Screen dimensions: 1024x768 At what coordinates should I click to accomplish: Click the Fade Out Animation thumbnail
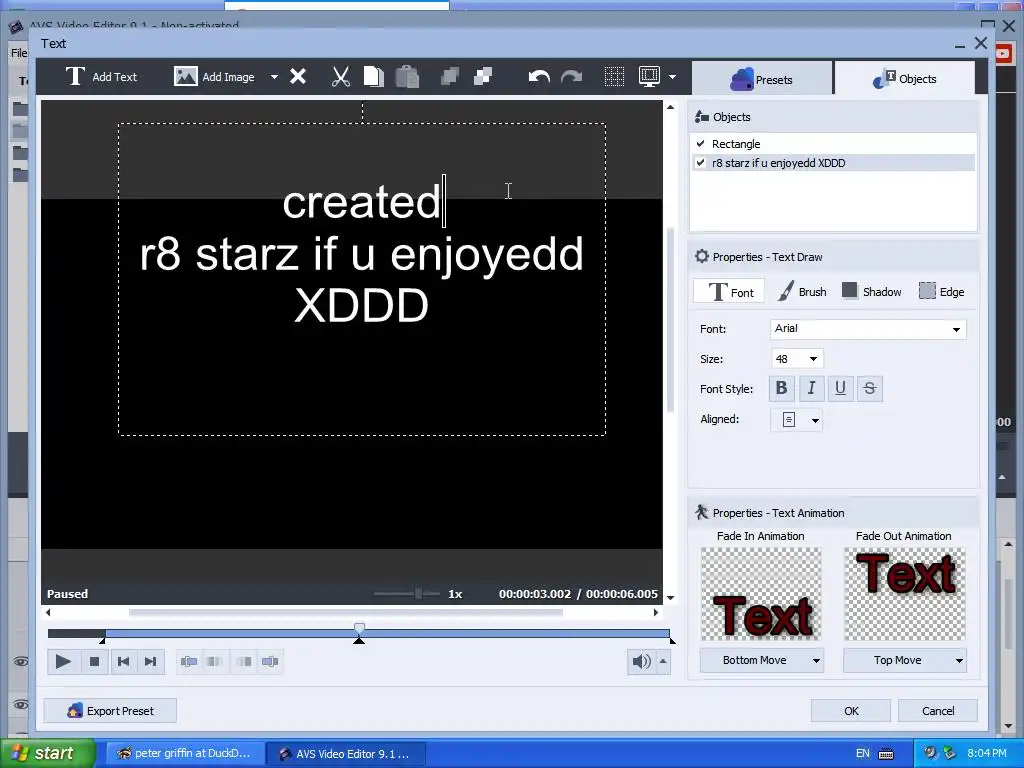coord(904,594)
